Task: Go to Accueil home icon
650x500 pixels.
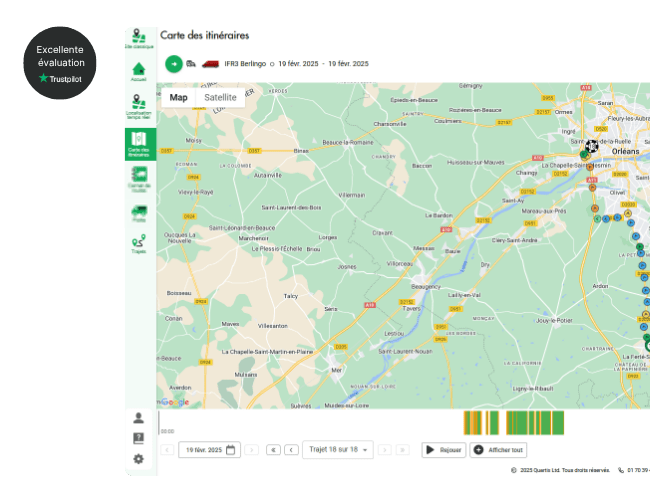Action: (x=139, y=71)
